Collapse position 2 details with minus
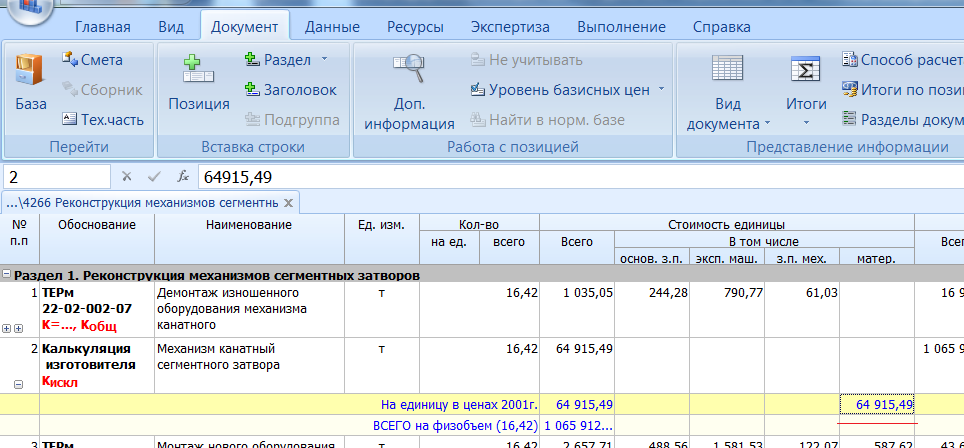964x448 pixels. (19, 384)
